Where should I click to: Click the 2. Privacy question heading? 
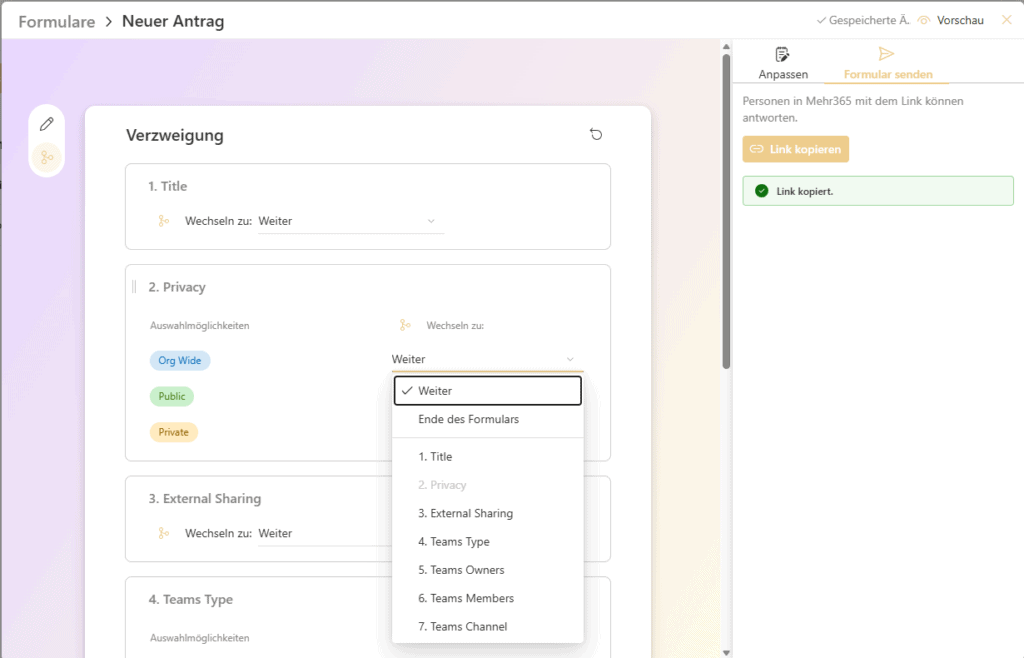[177, 287]
